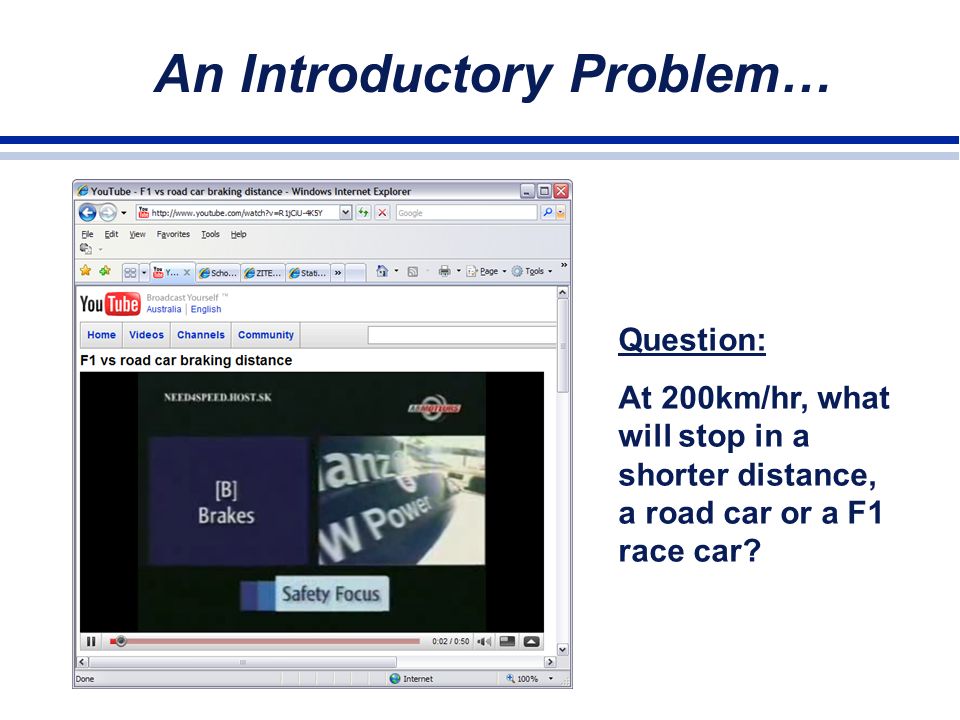Expand the address bar history dropdown
Screen dimensions: 960x720
[345, 212]
